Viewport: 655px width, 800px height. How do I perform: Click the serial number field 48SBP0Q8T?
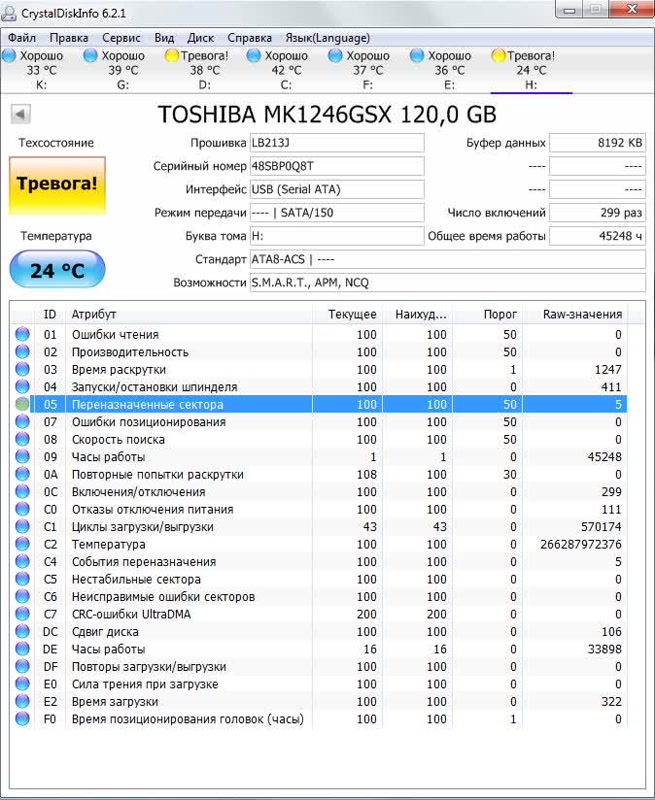(337, 166)
